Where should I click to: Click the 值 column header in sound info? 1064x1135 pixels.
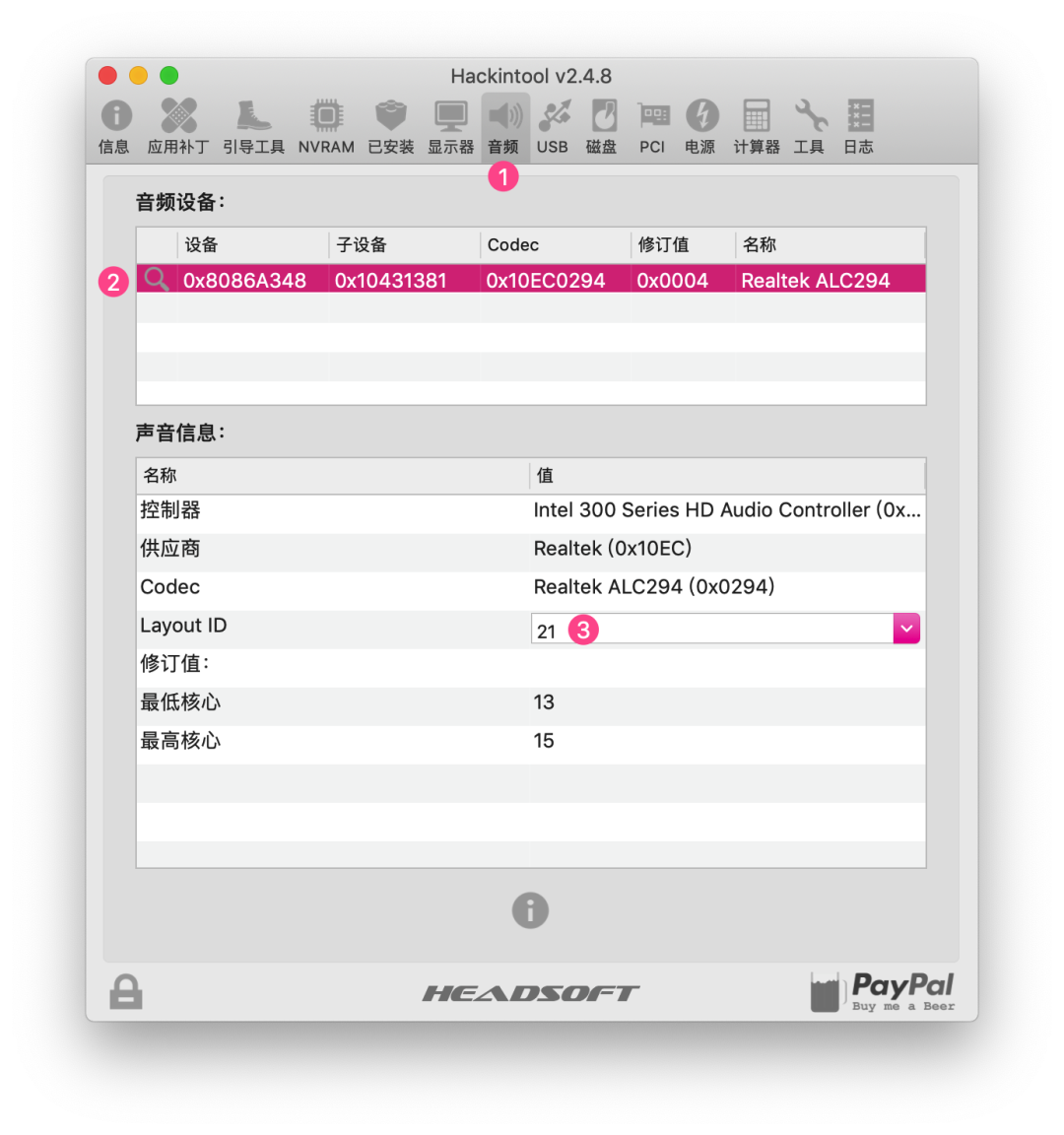(727, 476)
